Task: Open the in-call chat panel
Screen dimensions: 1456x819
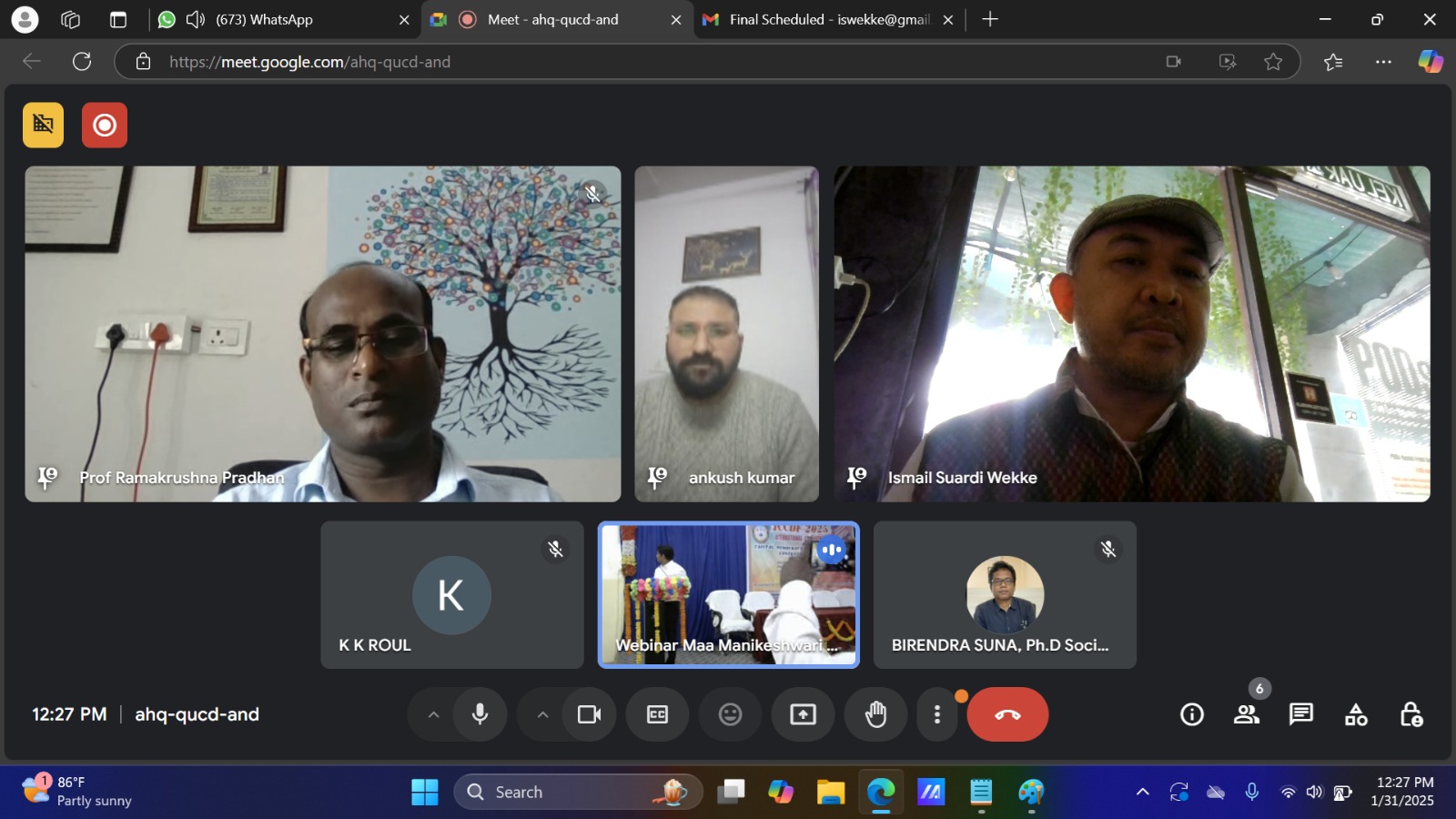Action: coord(1301,714)
